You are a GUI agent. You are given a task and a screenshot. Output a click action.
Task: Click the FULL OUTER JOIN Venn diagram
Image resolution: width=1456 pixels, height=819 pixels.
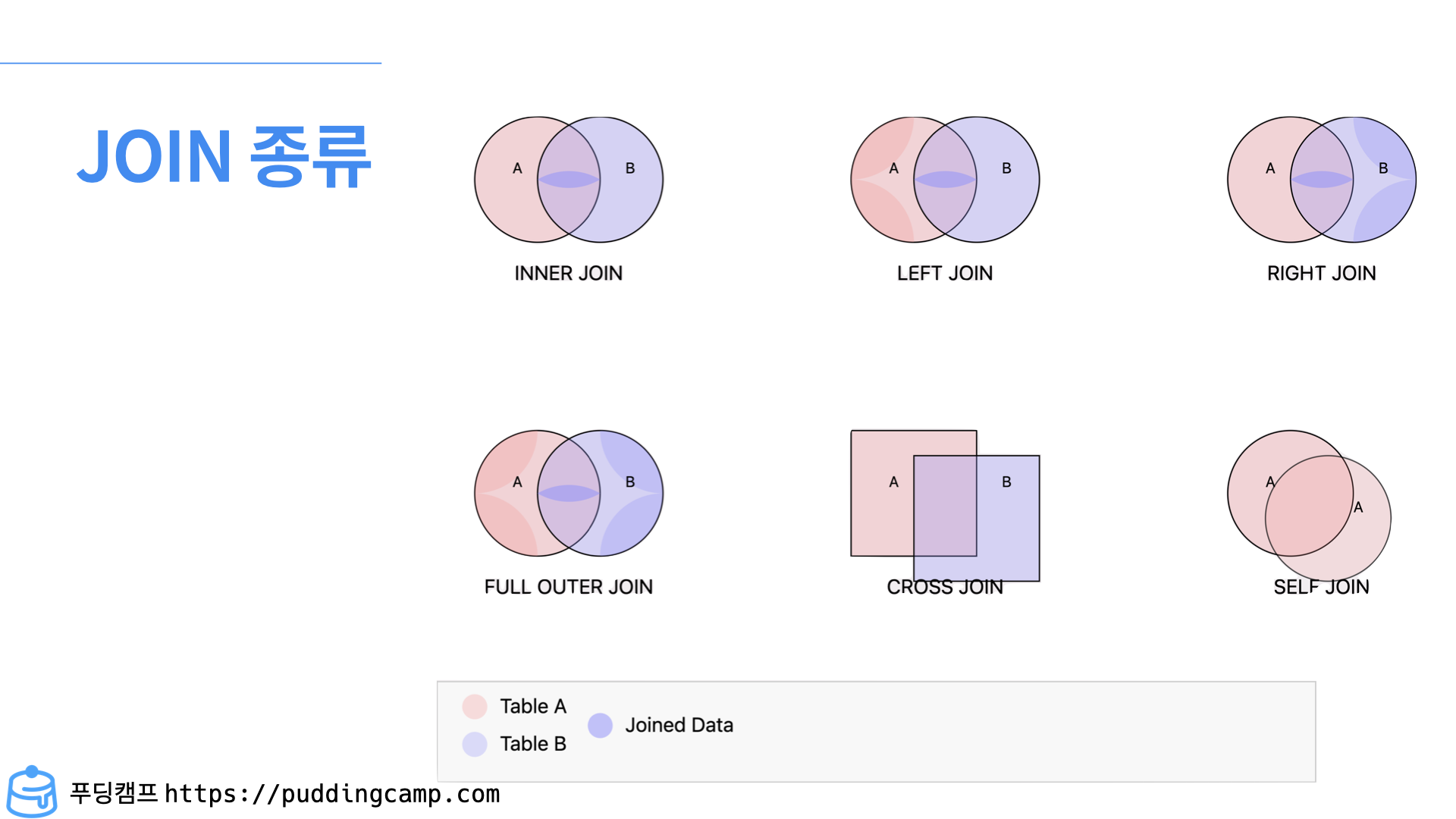pos(569,494)
